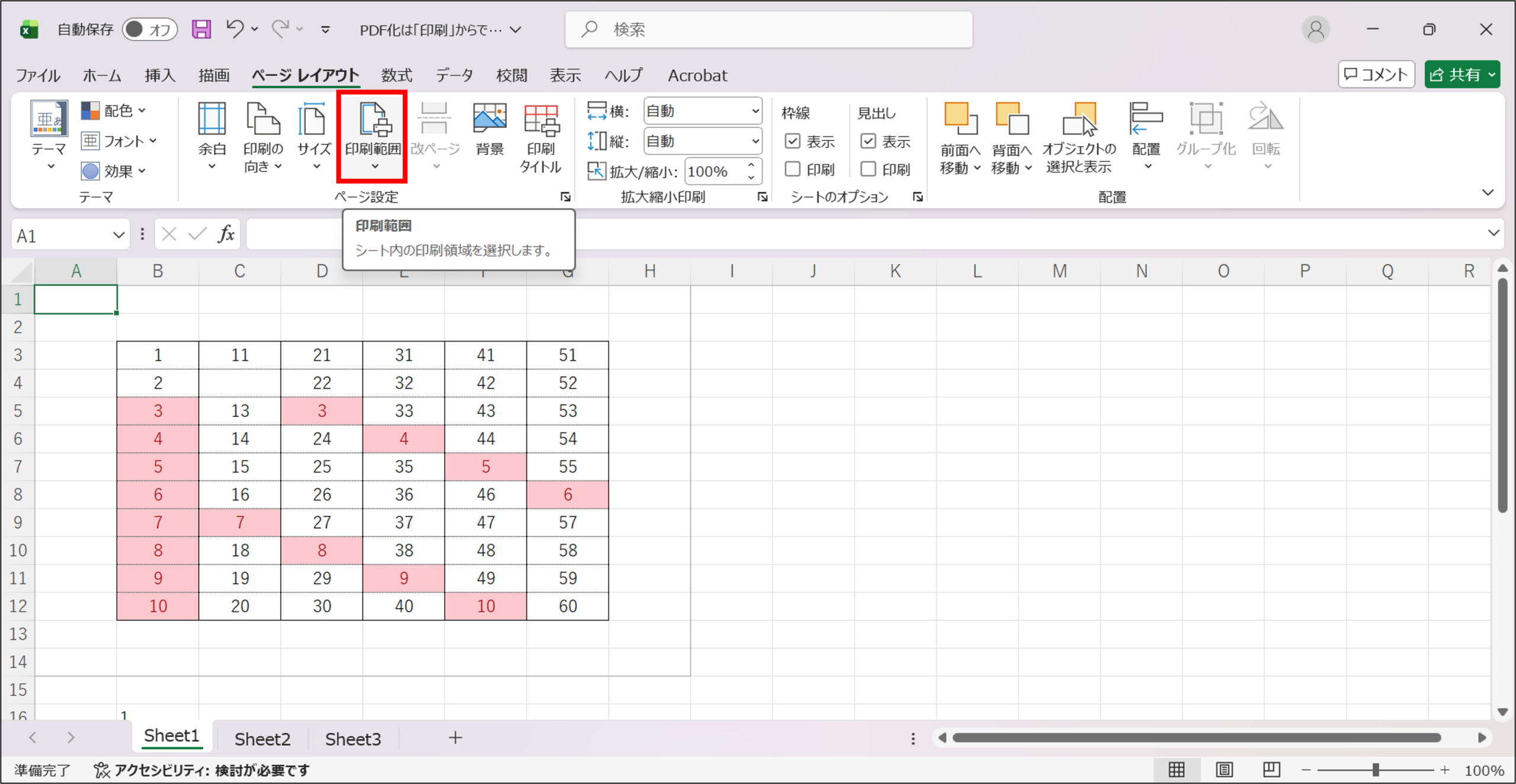Switch to page break preview view
This screenshot has height=784, width=1516.
click(1271, 769)
